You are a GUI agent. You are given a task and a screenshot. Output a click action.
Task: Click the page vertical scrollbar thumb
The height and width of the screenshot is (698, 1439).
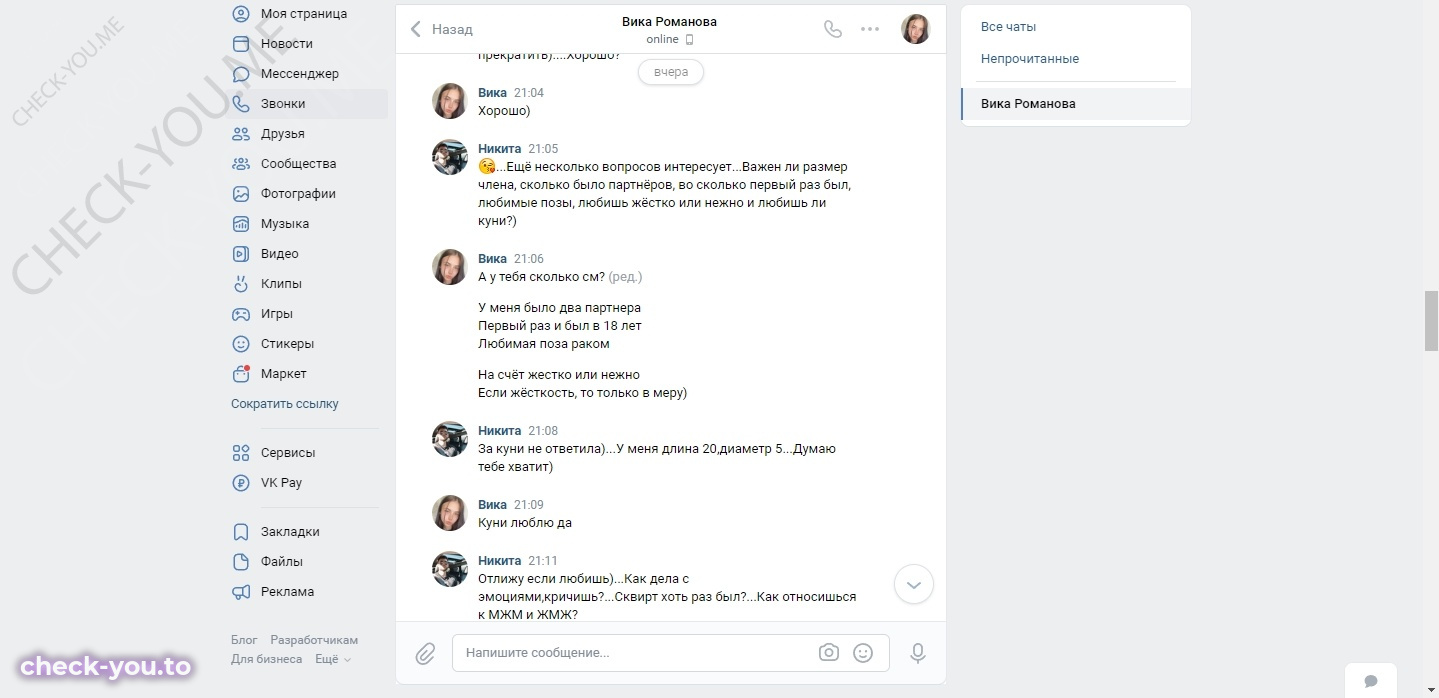point(1431,321)
